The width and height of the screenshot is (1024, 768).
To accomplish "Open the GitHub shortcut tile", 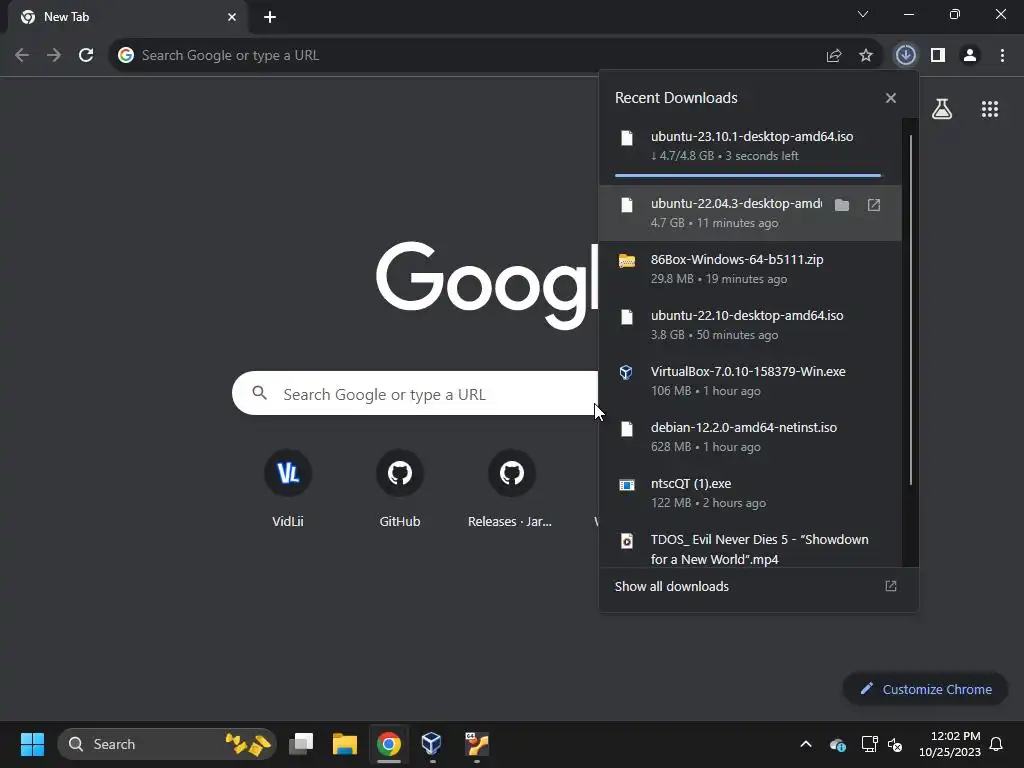I will (x=400, y=488).
